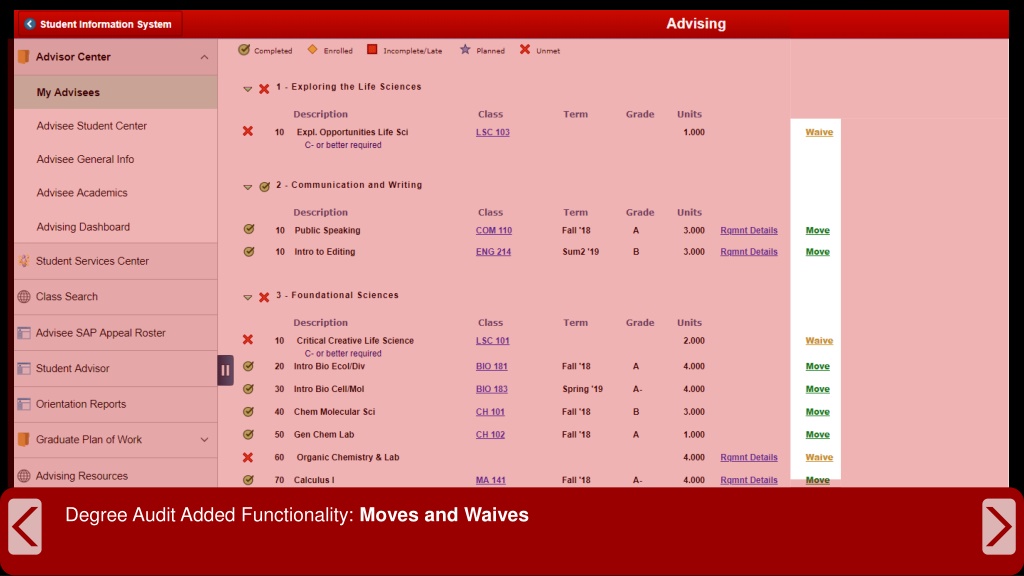This screenshot has height=576, width=1024.
Task: Click the unmet X icon for Organic Chemistry & Lab
Action: coord(248,457)
